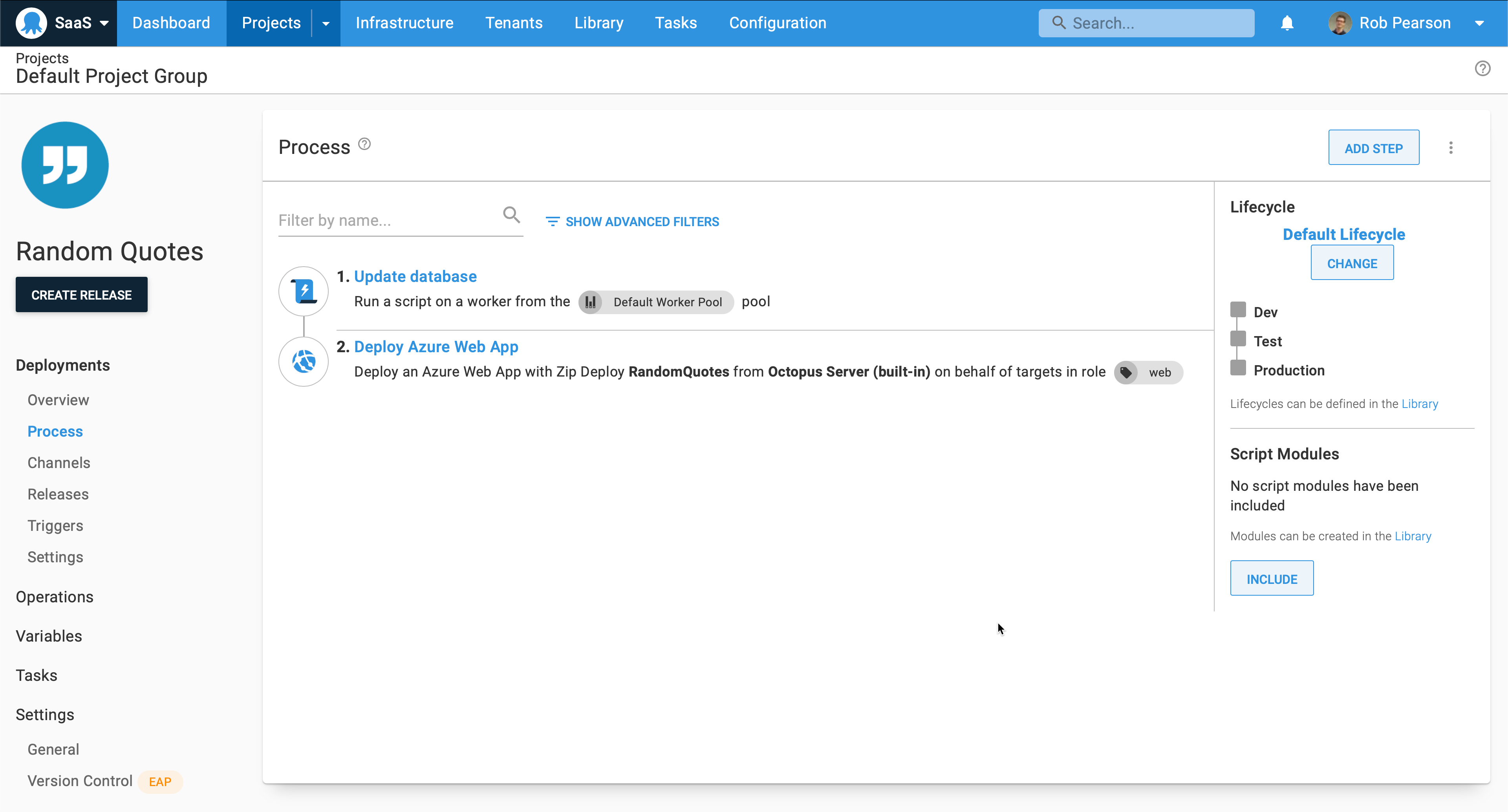Expand the Projects dropdown chevron

326,23
